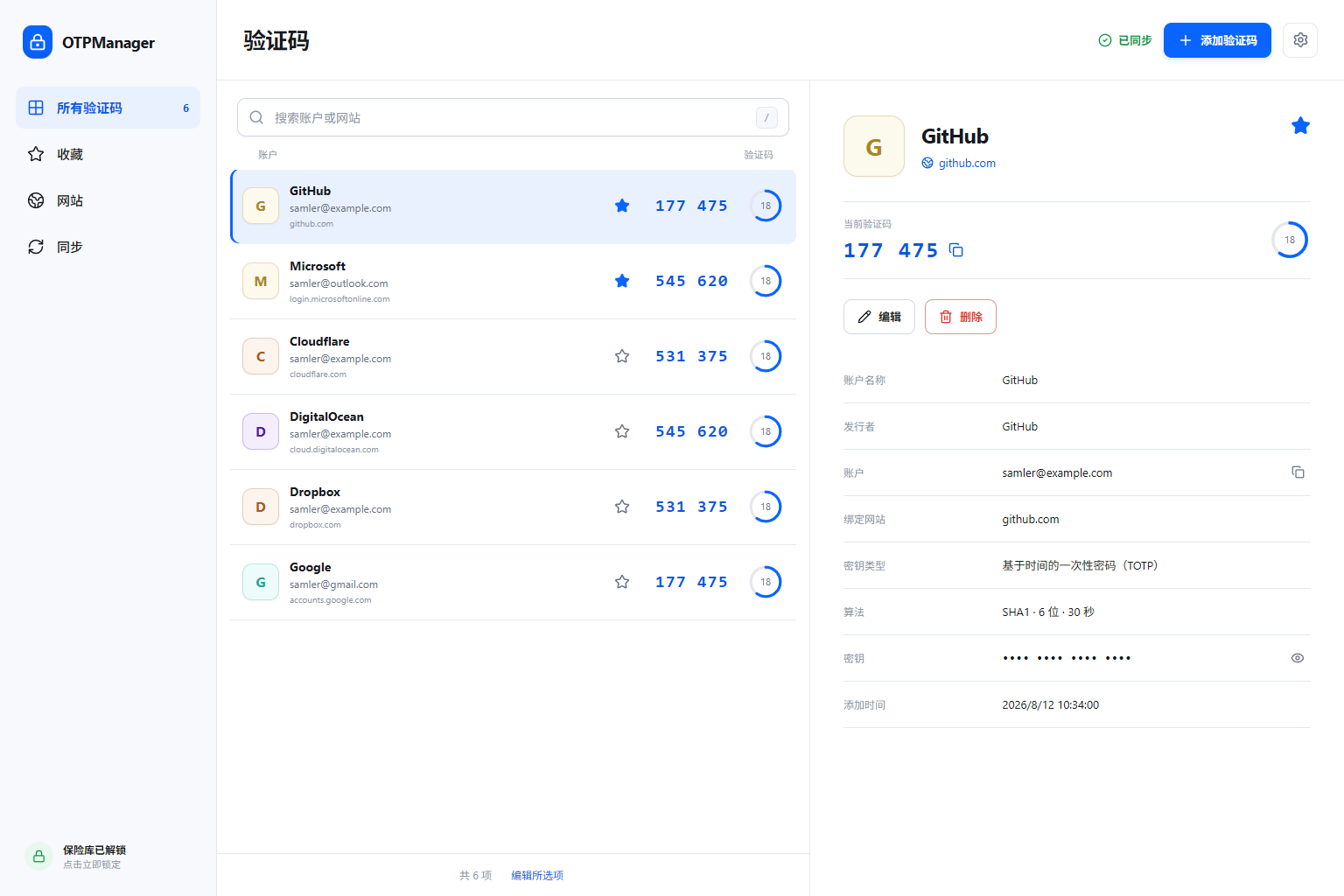Viewport: 1344px width, 896px height.
Task: Click the Cloudflare code 531 375
Action: point(691,356)
